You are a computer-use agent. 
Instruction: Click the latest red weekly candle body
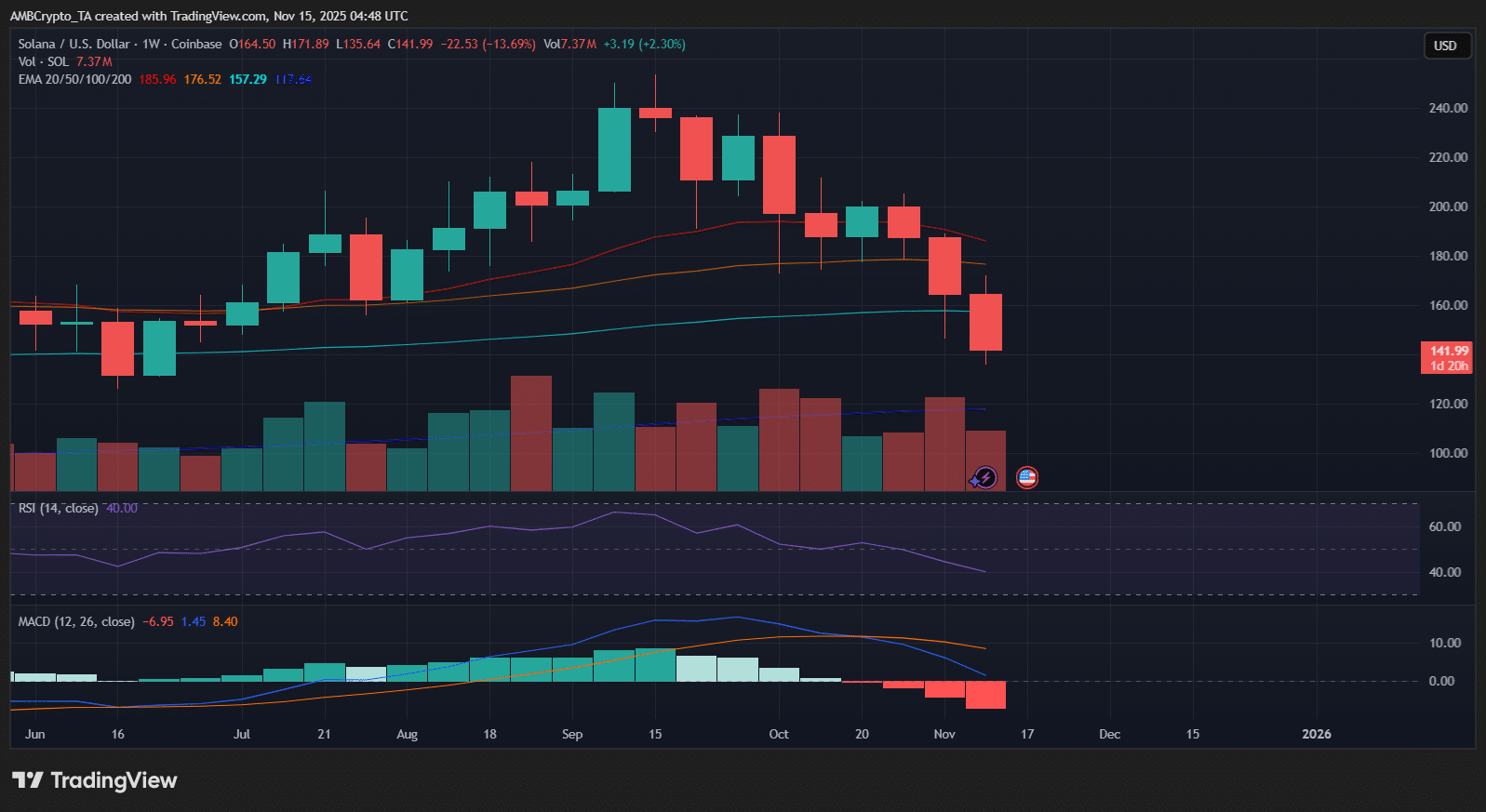(x=985, y=322)
